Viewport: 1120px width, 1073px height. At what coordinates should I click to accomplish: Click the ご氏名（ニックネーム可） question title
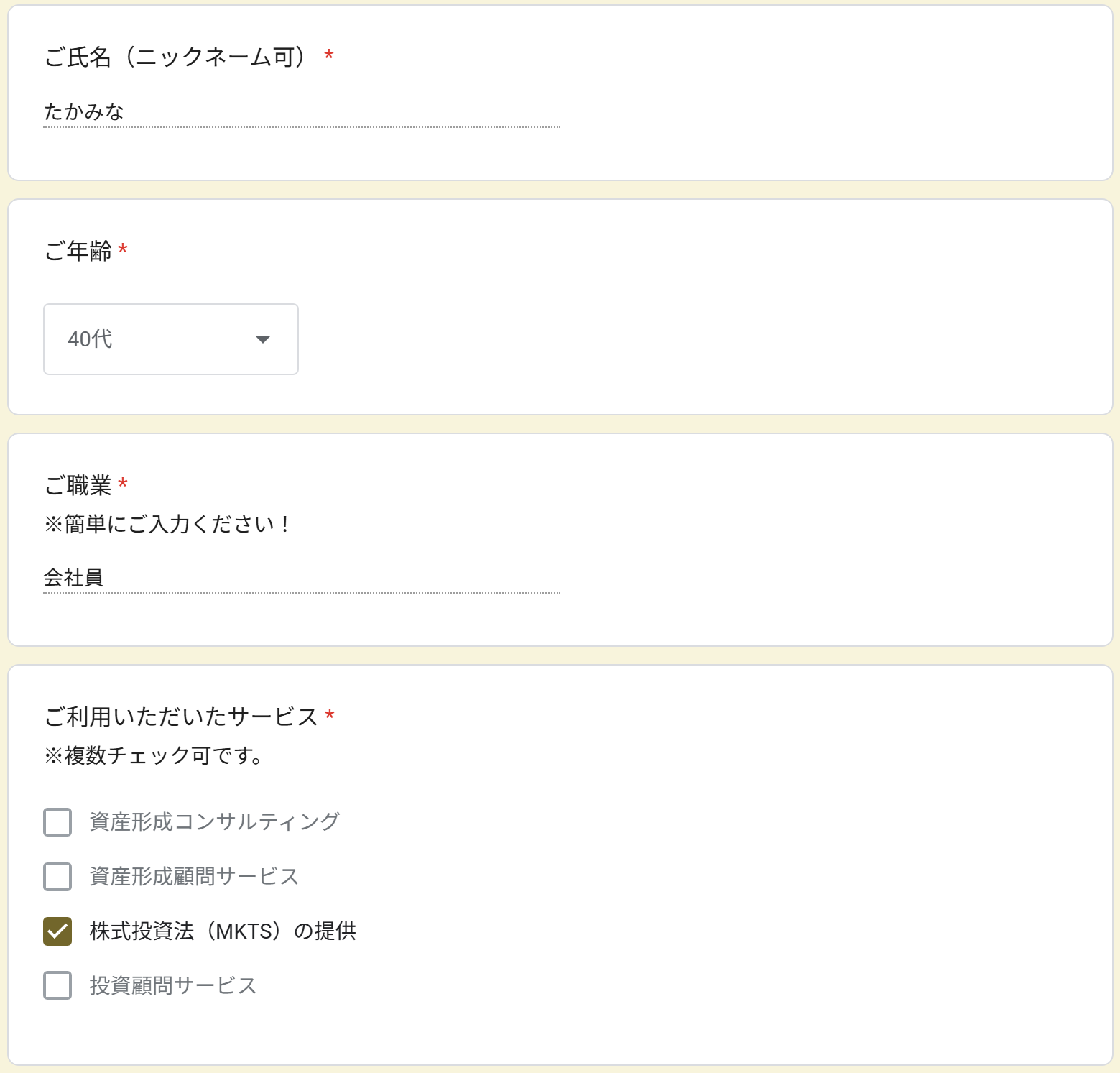[x=177, y=57]
